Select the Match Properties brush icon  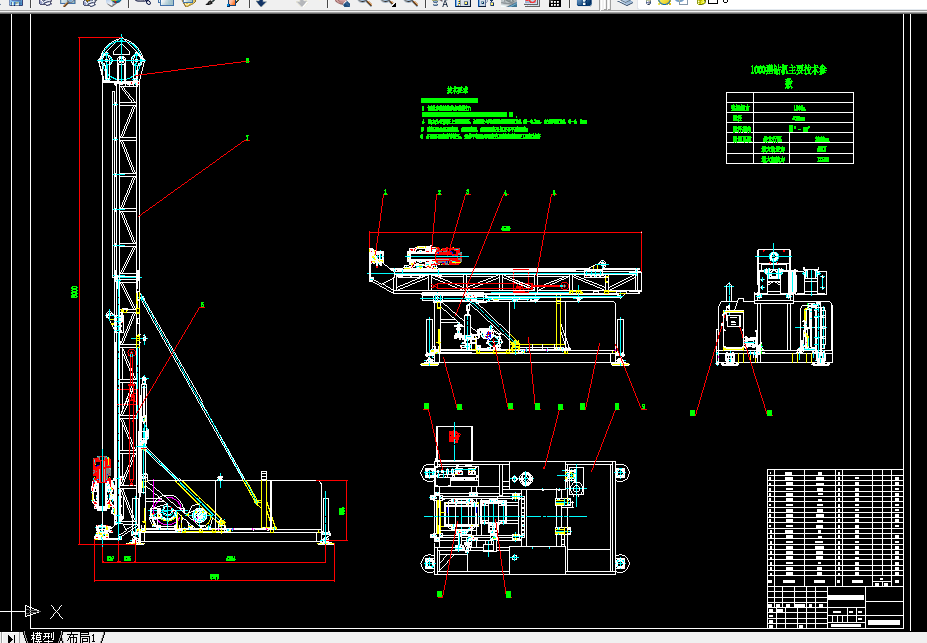coord(210,2)
